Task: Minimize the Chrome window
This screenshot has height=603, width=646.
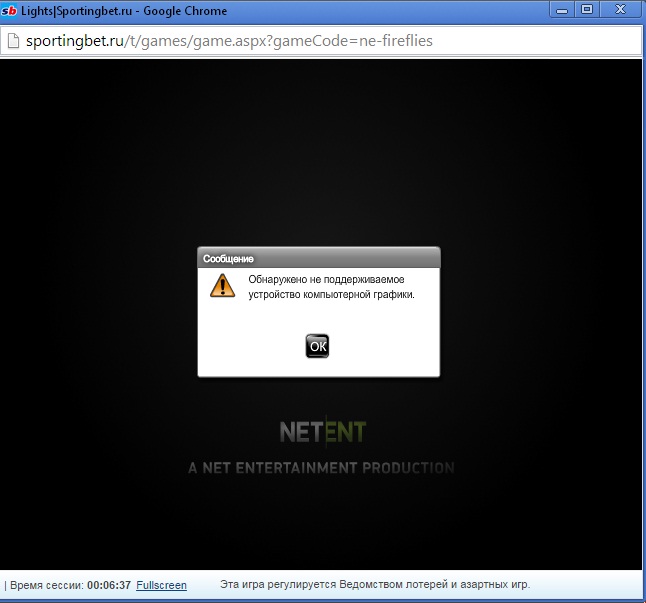Action: point(562,10)
